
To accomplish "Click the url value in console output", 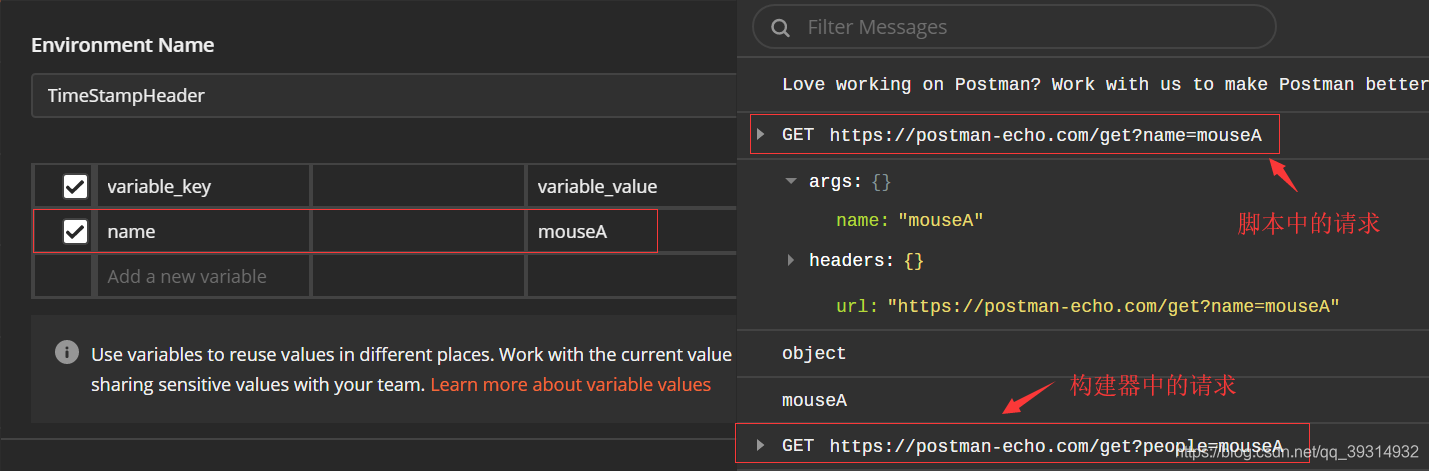I will (x=1113, y=306).
